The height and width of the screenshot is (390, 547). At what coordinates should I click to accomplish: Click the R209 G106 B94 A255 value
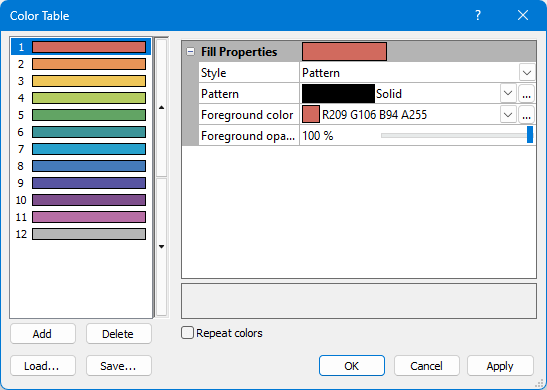point(374,115)
